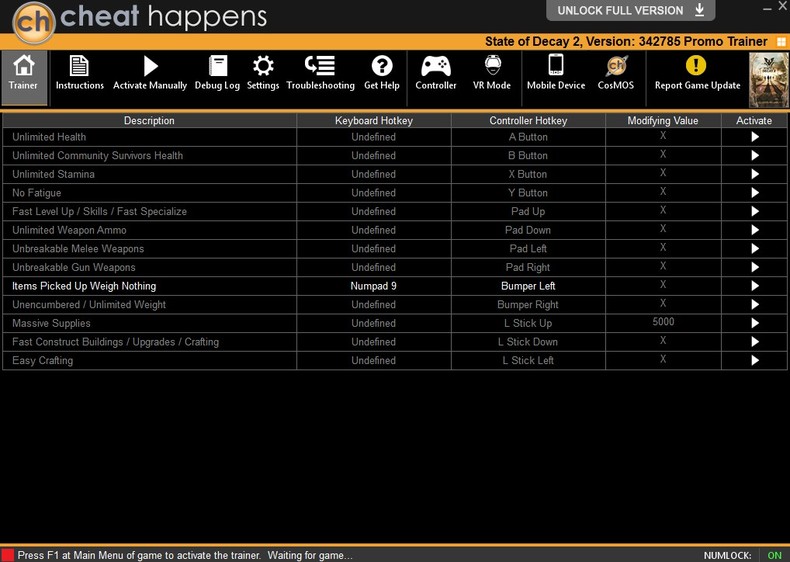Click the Y Button controller hotkey

pos(528,193)
